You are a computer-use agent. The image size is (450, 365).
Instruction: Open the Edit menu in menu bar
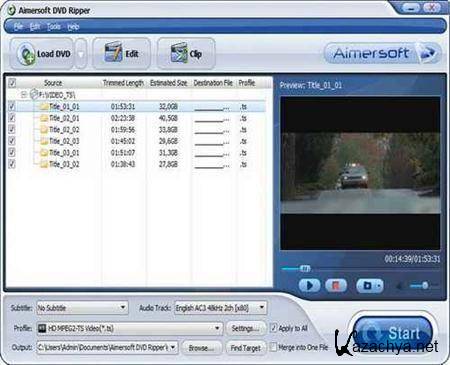pyautogui.click(x=35, y=27)
